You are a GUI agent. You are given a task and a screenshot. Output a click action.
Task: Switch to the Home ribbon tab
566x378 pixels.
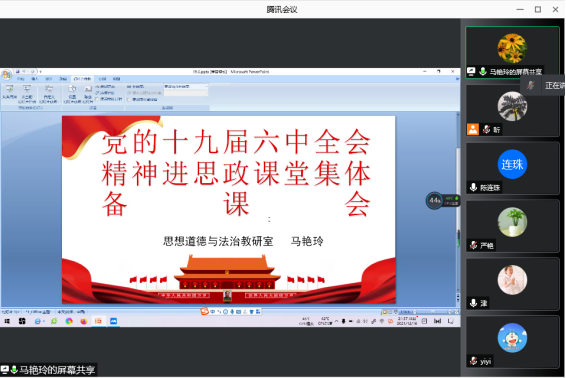click(x=21, y=79)
